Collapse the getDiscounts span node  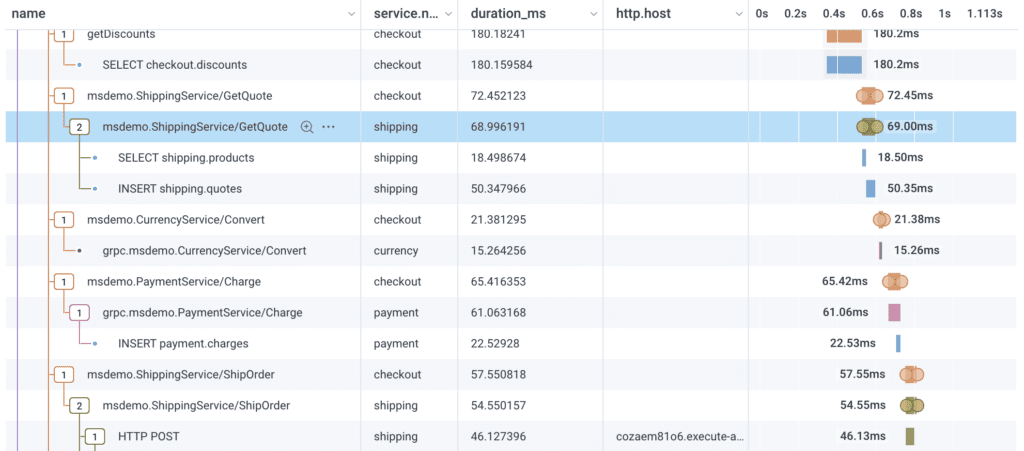point(64,34)
